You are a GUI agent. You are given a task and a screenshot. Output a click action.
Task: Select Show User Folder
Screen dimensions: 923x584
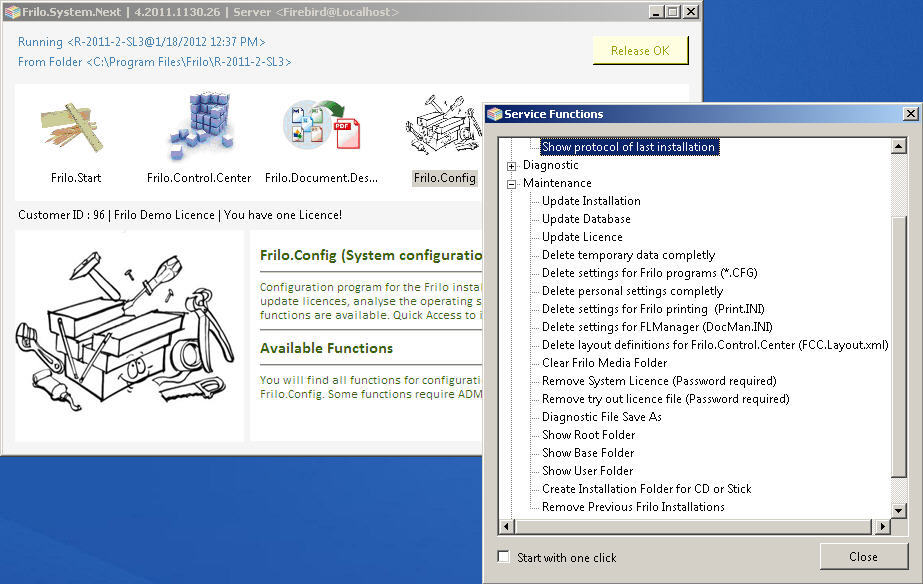[587, 471]
